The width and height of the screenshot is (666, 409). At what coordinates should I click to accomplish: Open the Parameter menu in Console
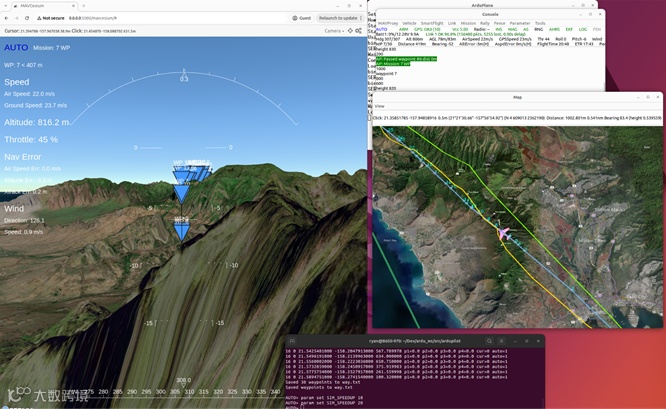pyautogui.click(x=520, y=23)
